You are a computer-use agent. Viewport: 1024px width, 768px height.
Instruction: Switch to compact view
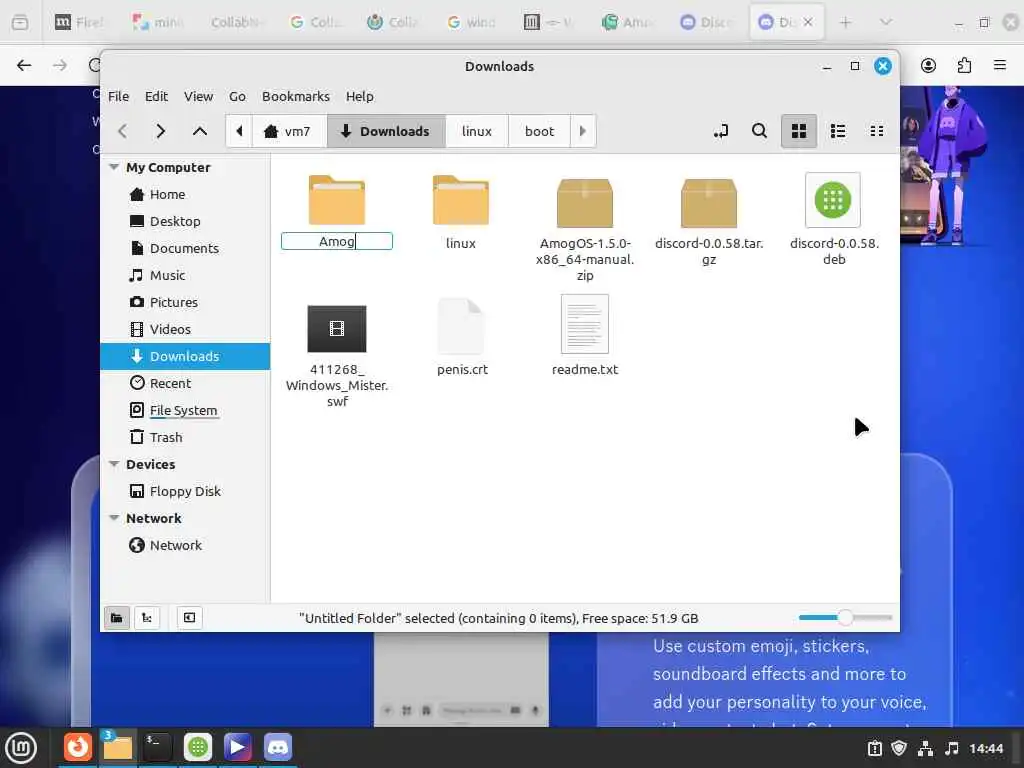click(877, 131)
